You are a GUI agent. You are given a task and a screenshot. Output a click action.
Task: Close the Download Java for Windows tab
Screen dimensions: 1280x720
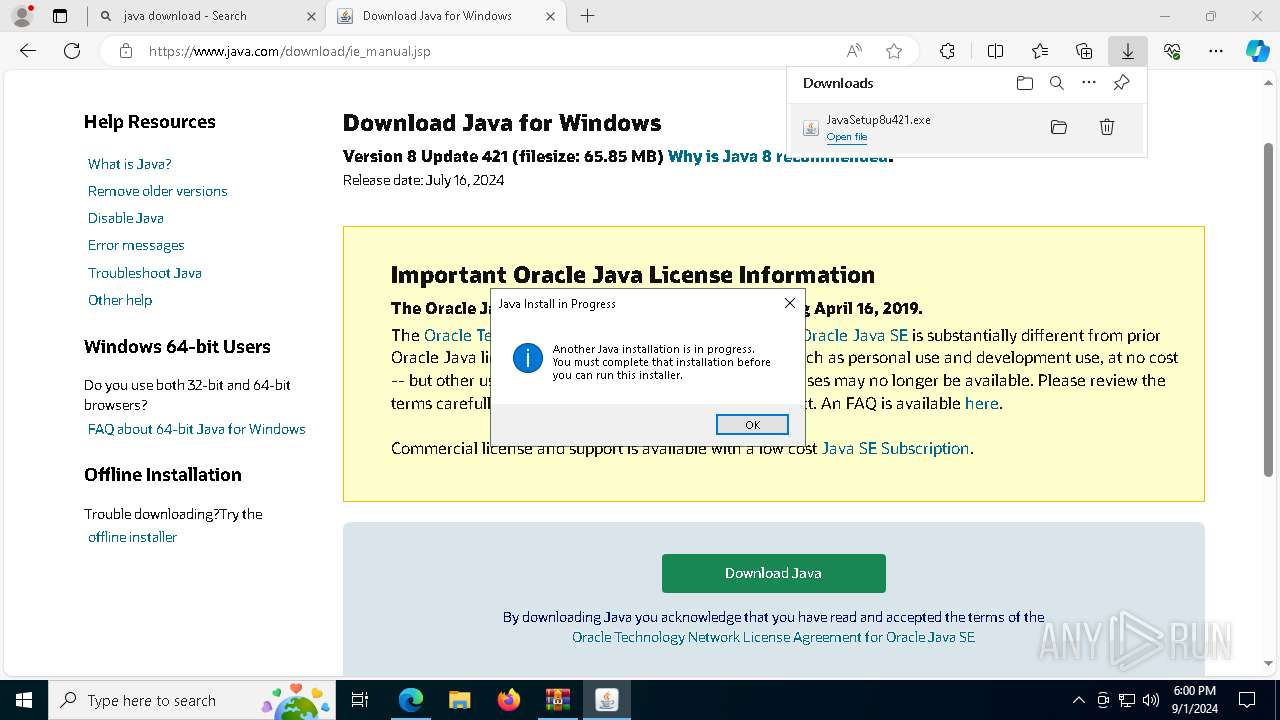[551, 16]
